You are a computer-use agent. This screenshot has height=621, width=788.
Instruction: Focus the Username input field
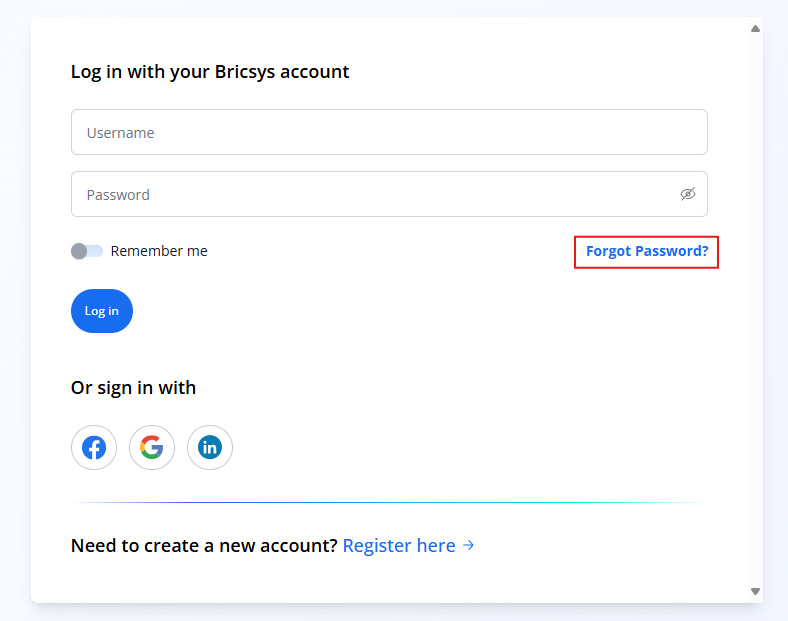coord(389,132)
